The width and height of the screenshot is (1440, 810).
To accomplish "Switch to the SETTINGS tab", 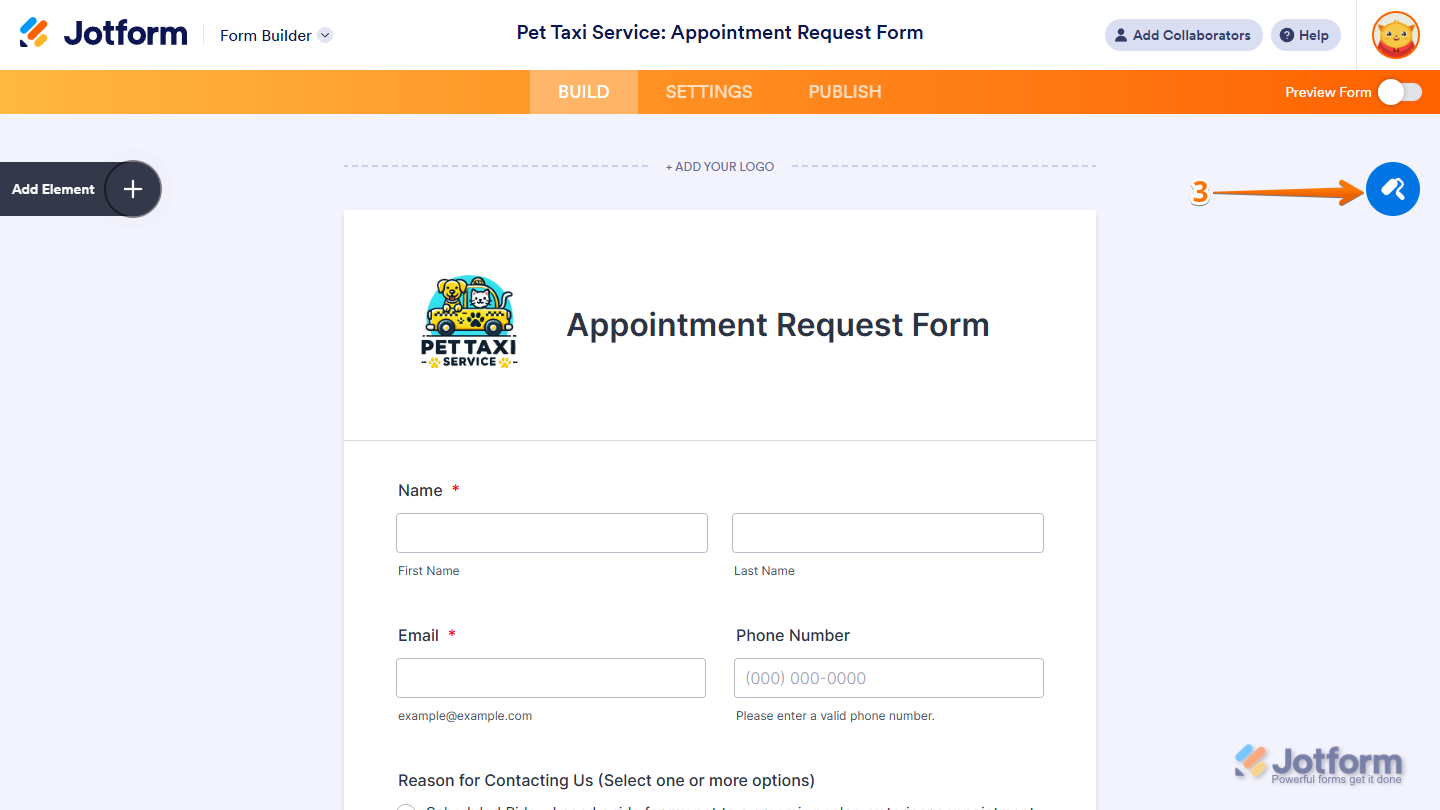I will [709, 92].
